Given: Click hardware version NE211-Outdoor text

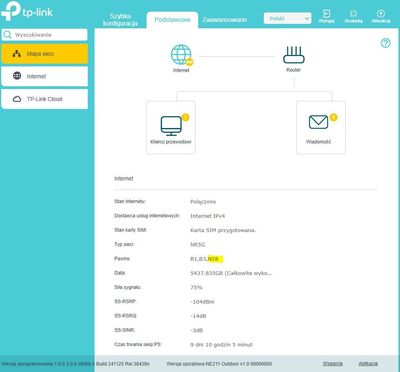Looking at the screenshot, I should (219, 364).
